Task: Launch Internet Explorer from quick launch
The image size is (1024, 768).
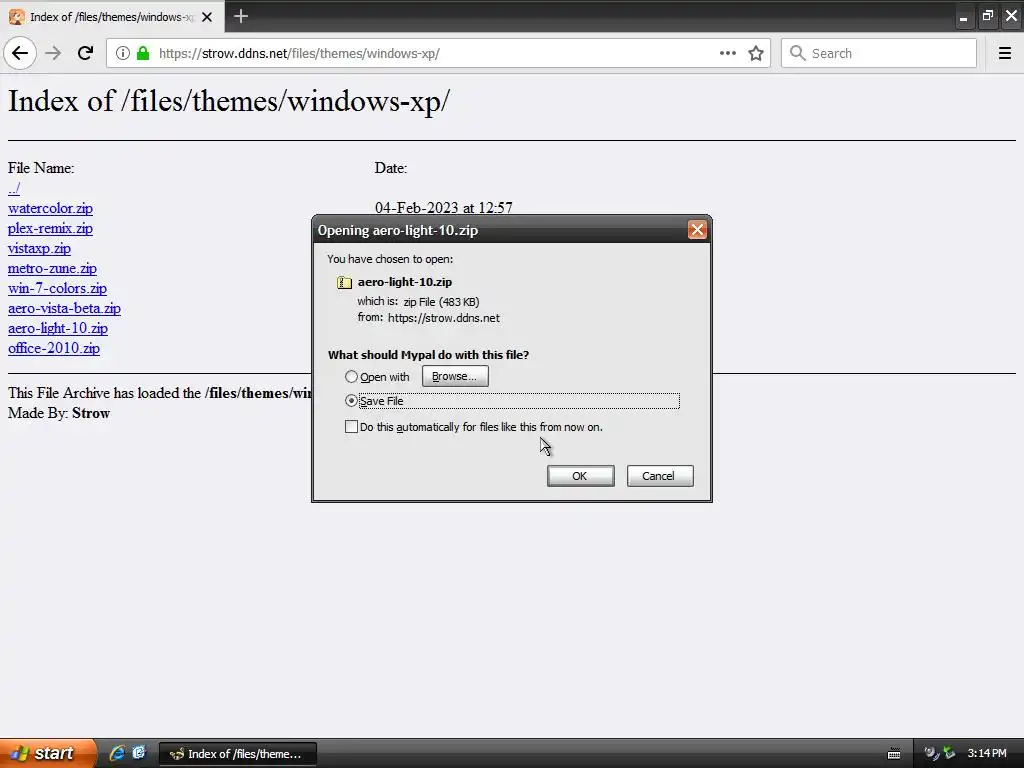Action: click(117, 753)
